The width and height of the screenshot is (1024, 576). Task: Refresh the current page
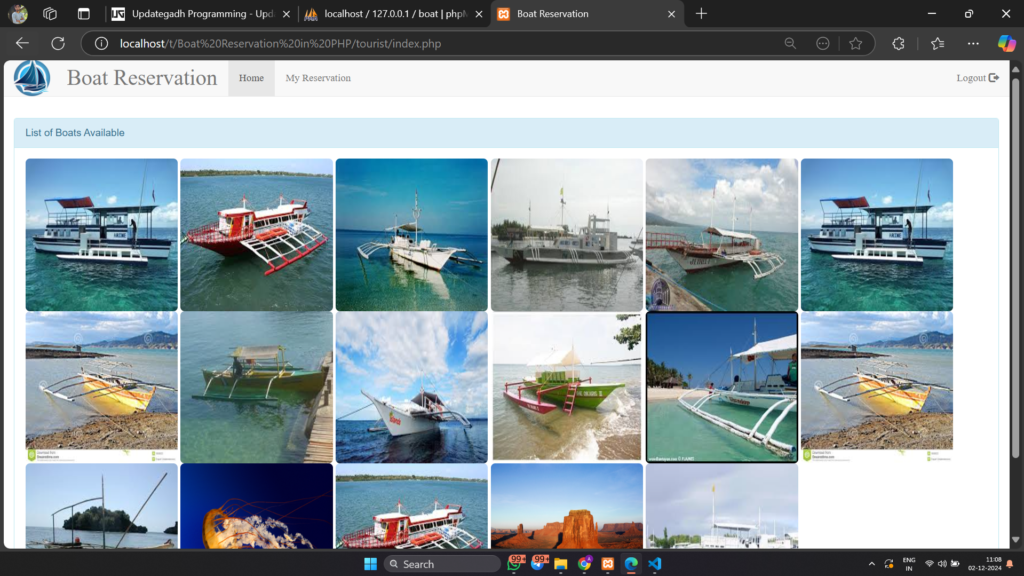point(58,44)
